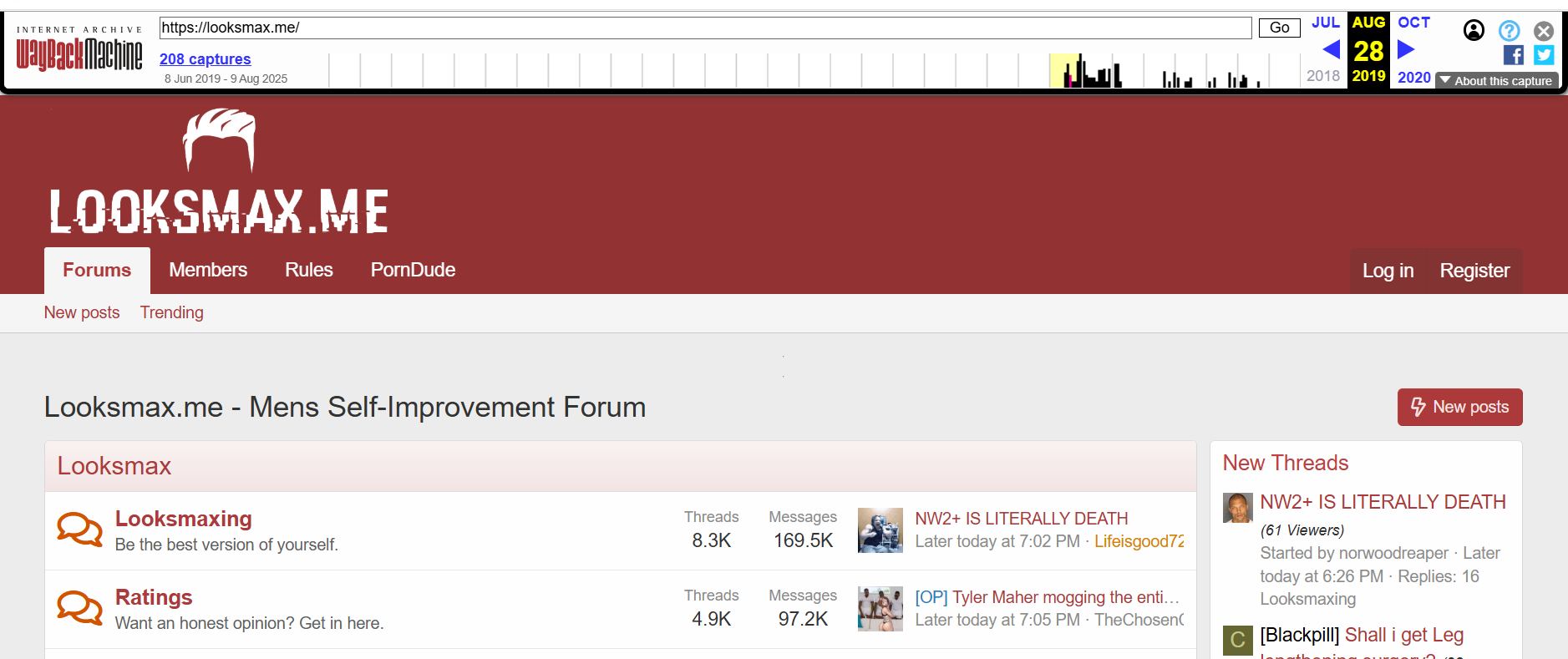Open the Rules tab
This screenshot has width=1568, height=659.
[309, 270]
